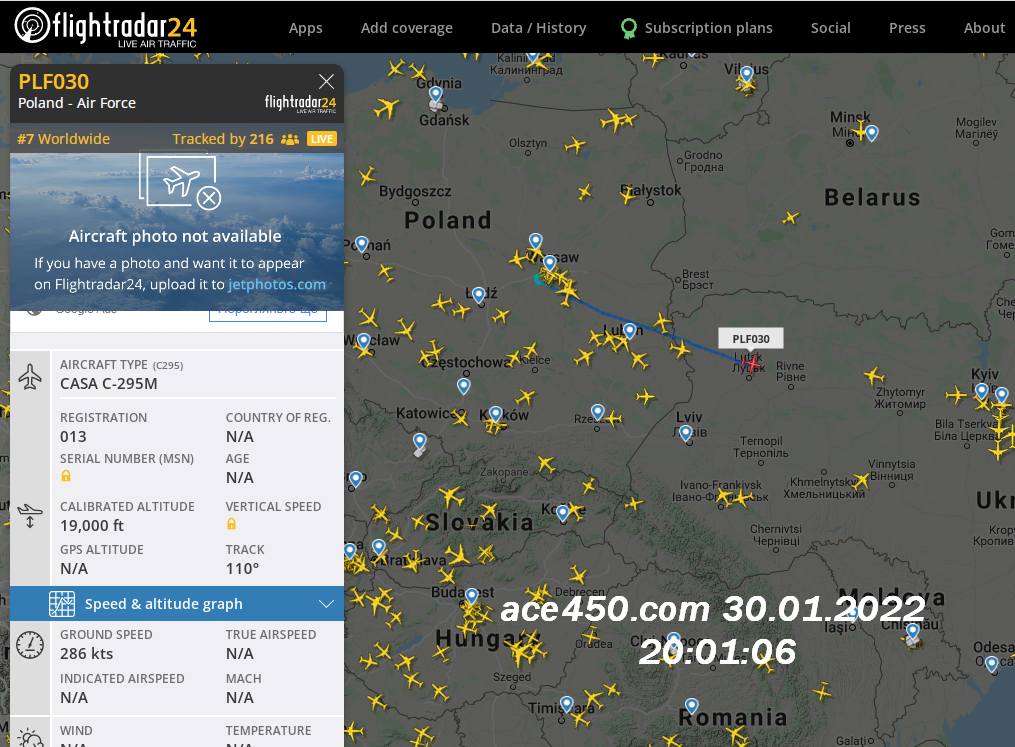The height and width of the screenshot is (747, 1015).
Task: Click the green Subscription plans ribbon icon
Action: click(628, 28)
